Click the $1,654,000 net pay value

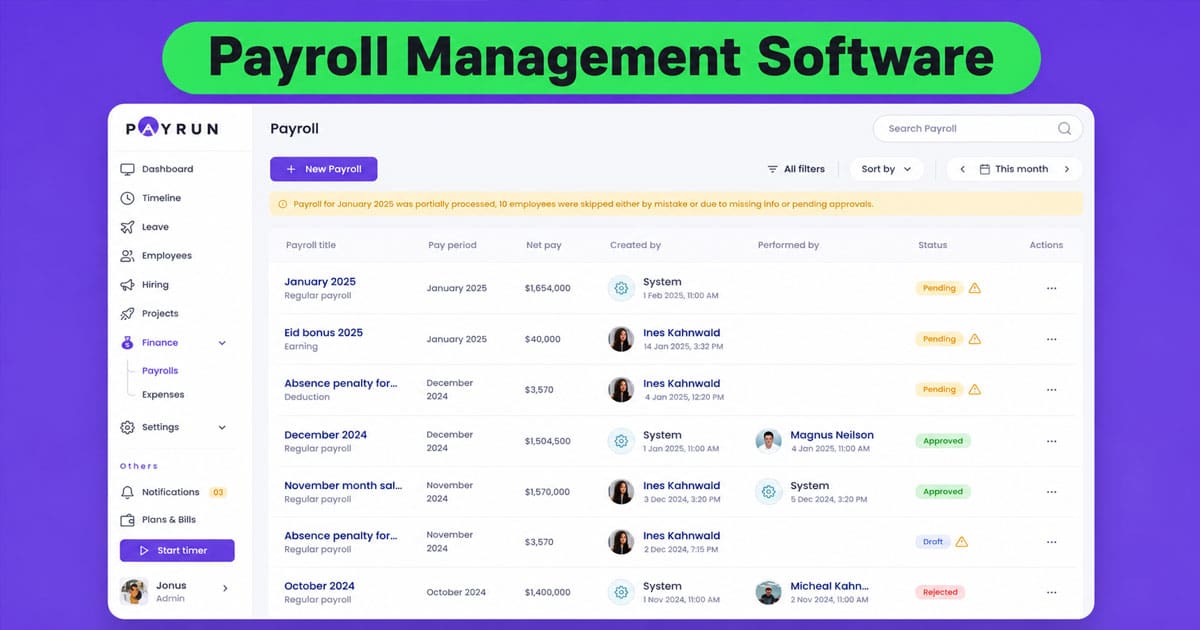coord(548,288)
